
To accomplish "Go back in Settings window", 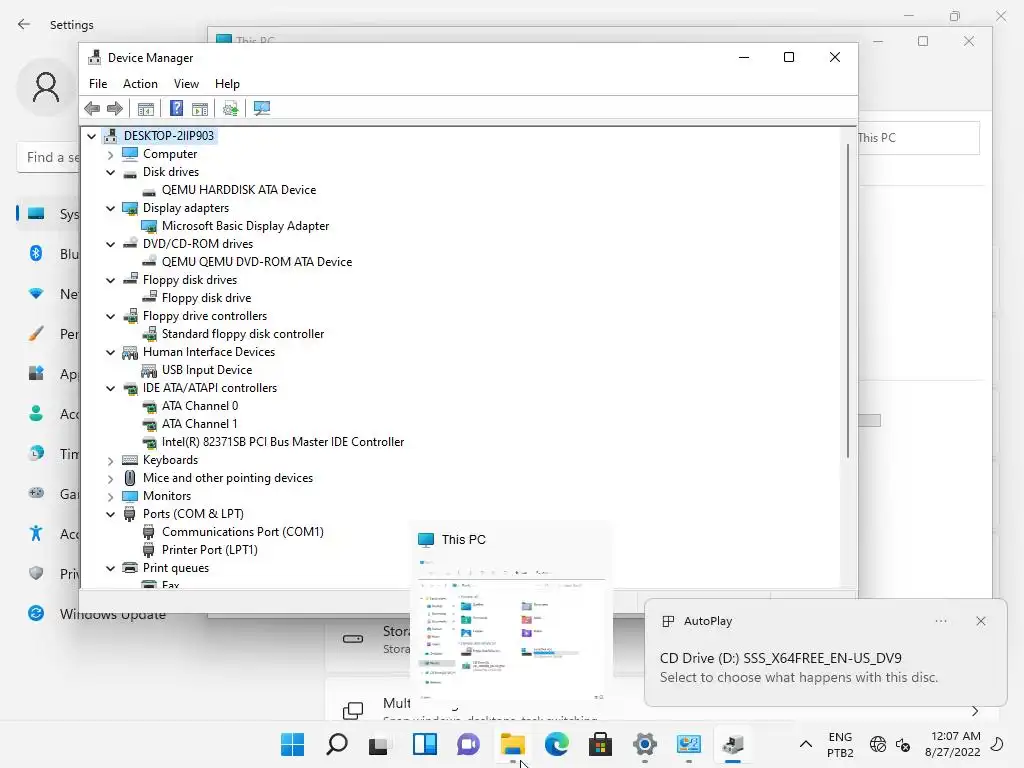I will (24, 25).
